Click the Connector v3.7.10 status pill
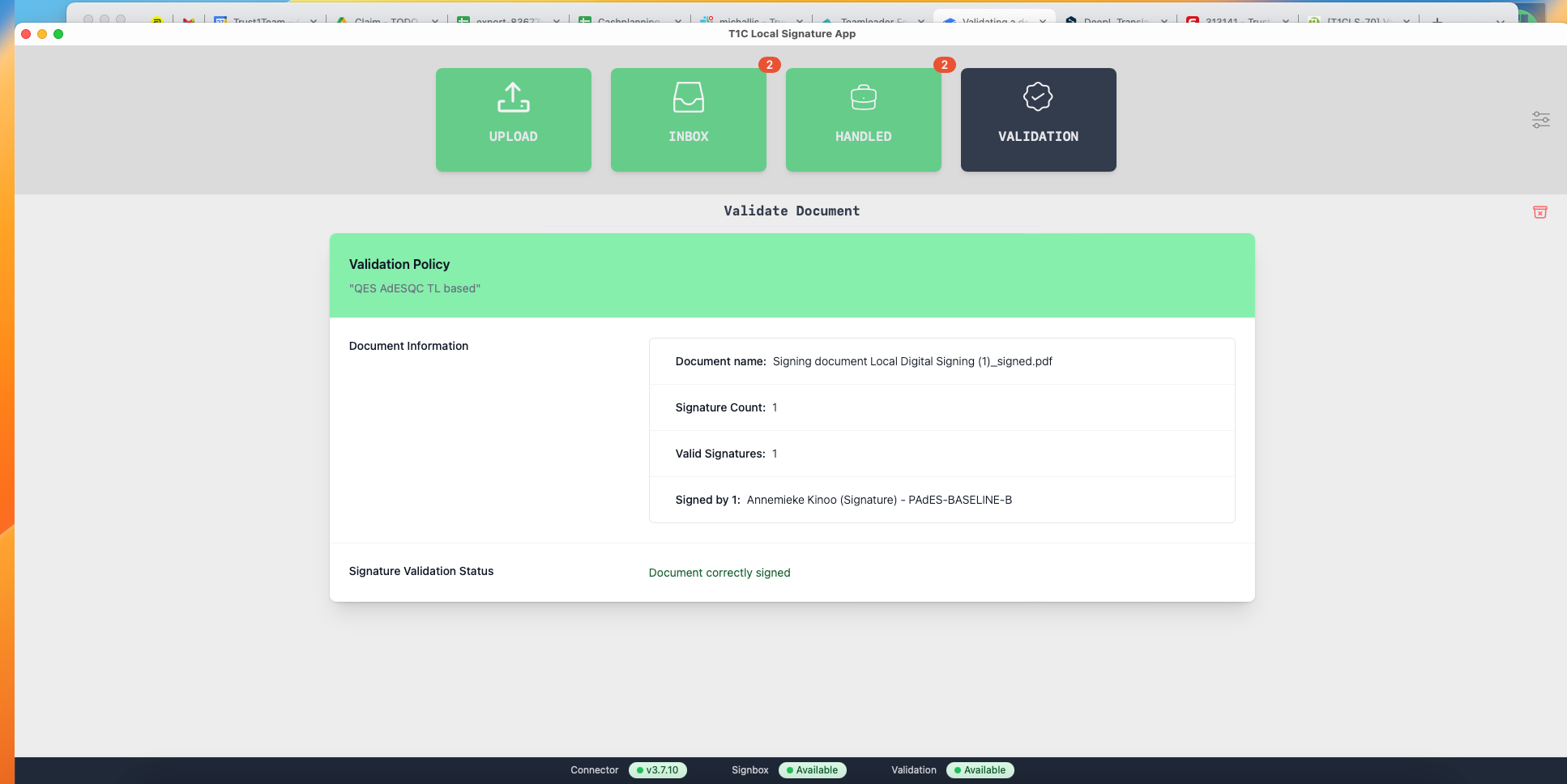The image size is (1567, 784). (658, 770)
